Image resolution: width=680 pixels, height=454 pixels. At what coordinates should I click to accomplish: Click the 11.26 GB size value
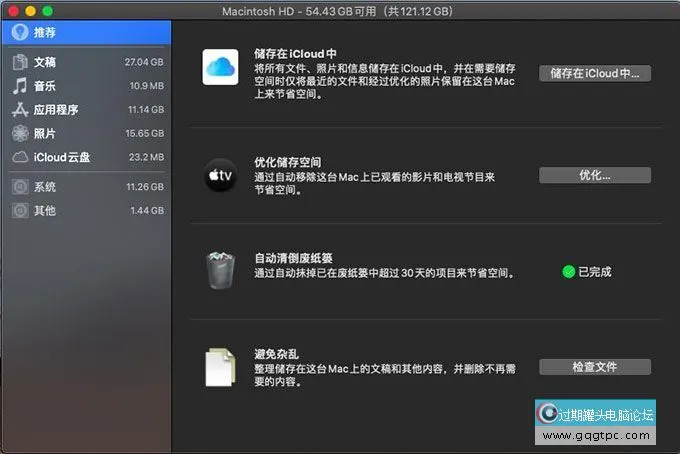145,187
